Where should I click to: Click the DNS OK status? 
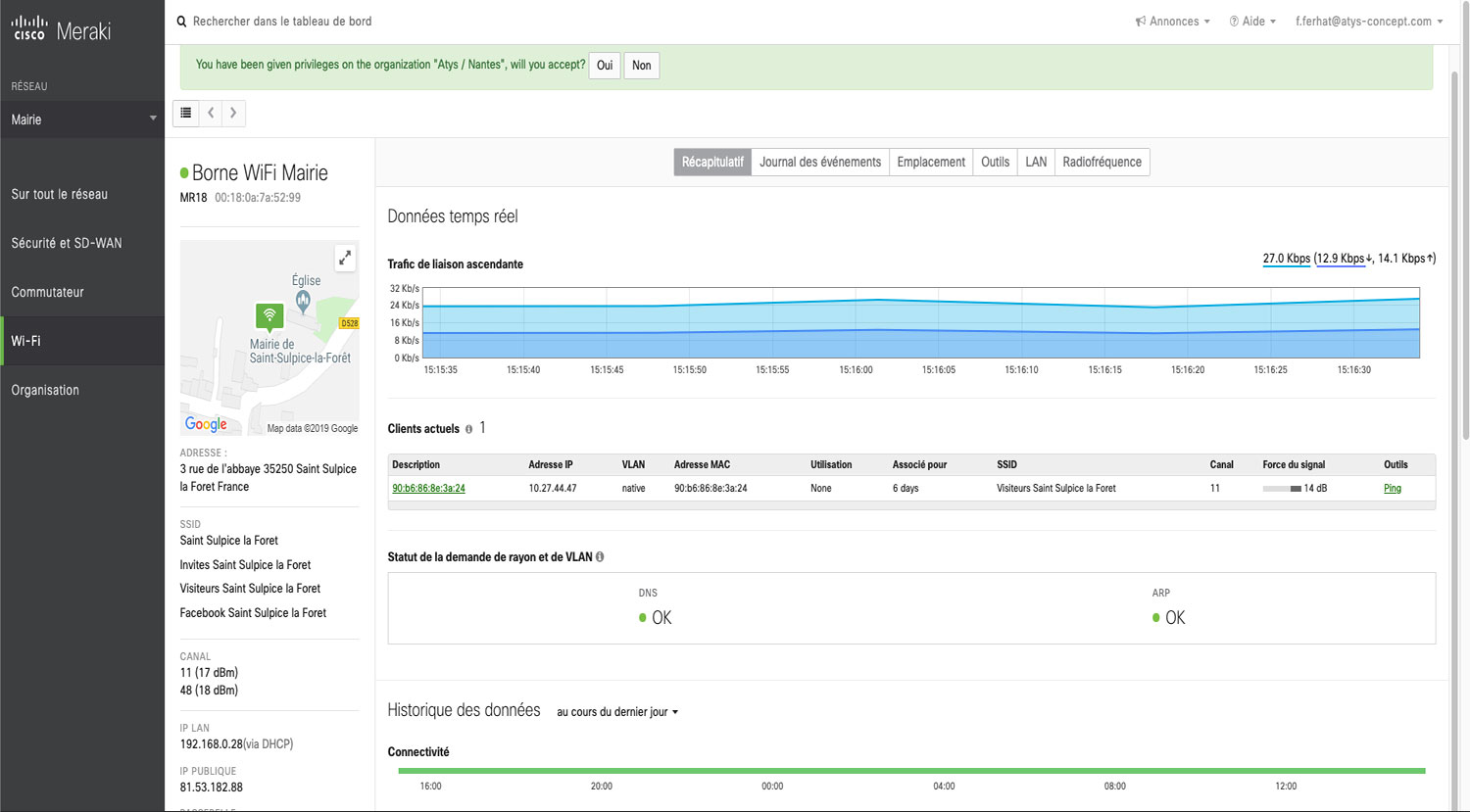655,618
